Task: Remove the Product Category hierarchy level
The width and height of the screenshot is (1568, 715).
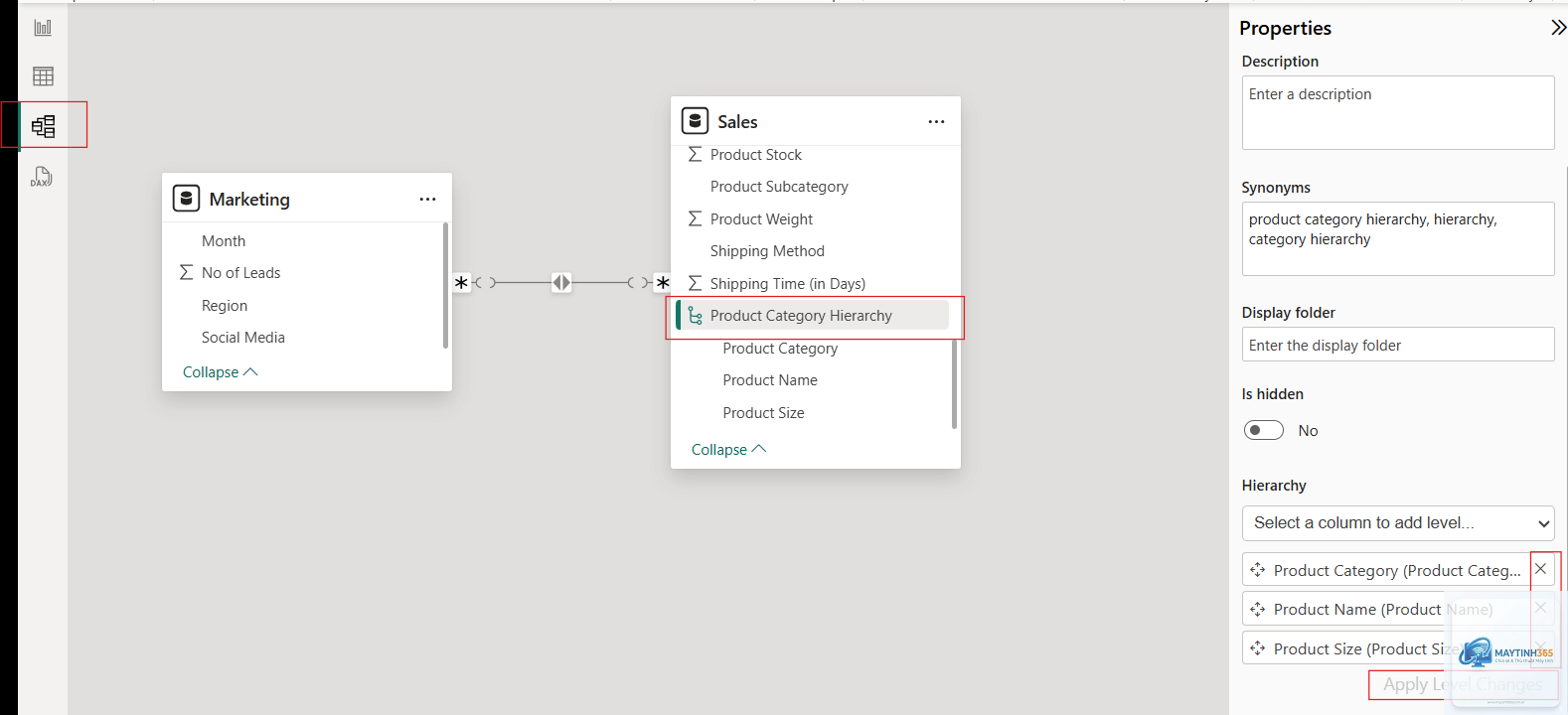Action: [1540, 569]
